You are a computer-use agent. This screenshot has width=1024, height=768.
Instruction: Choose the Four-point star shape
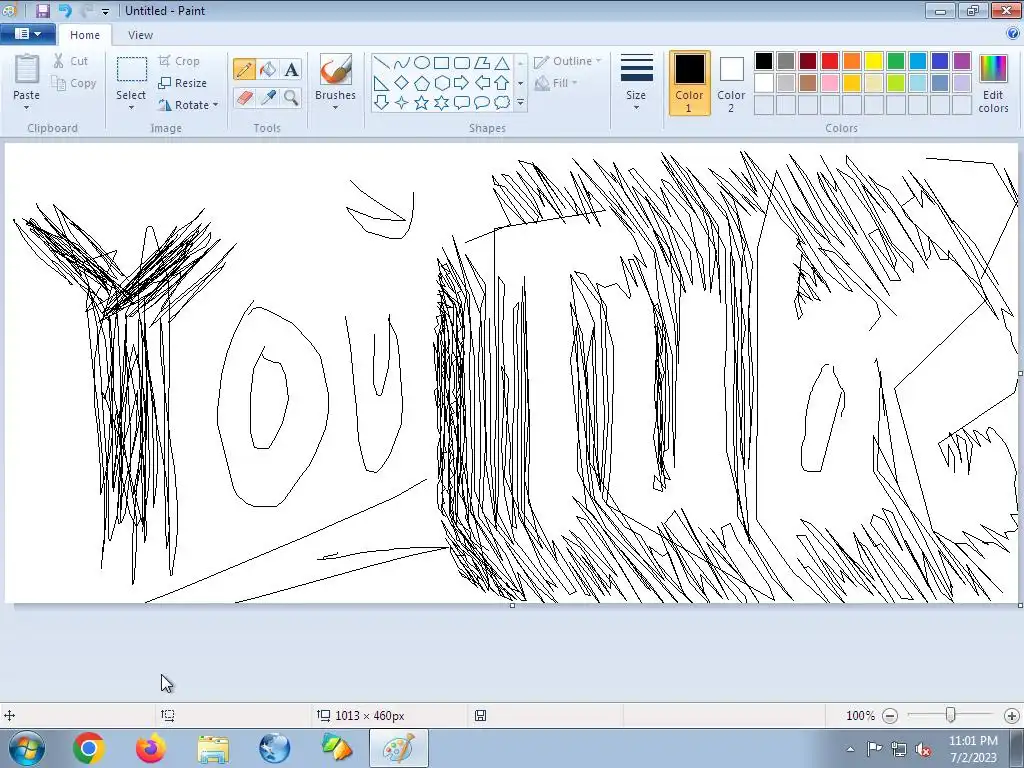[402, 103]
